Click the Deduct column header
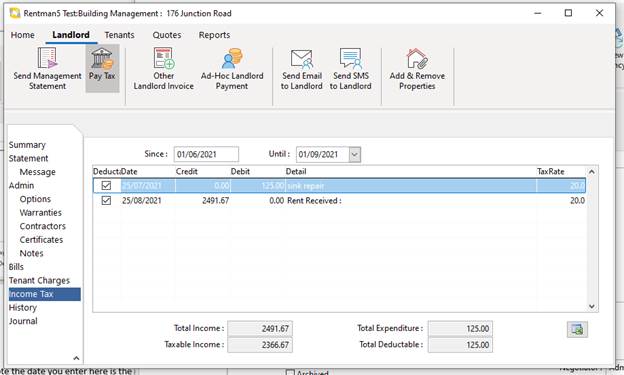 click(106, 172)
